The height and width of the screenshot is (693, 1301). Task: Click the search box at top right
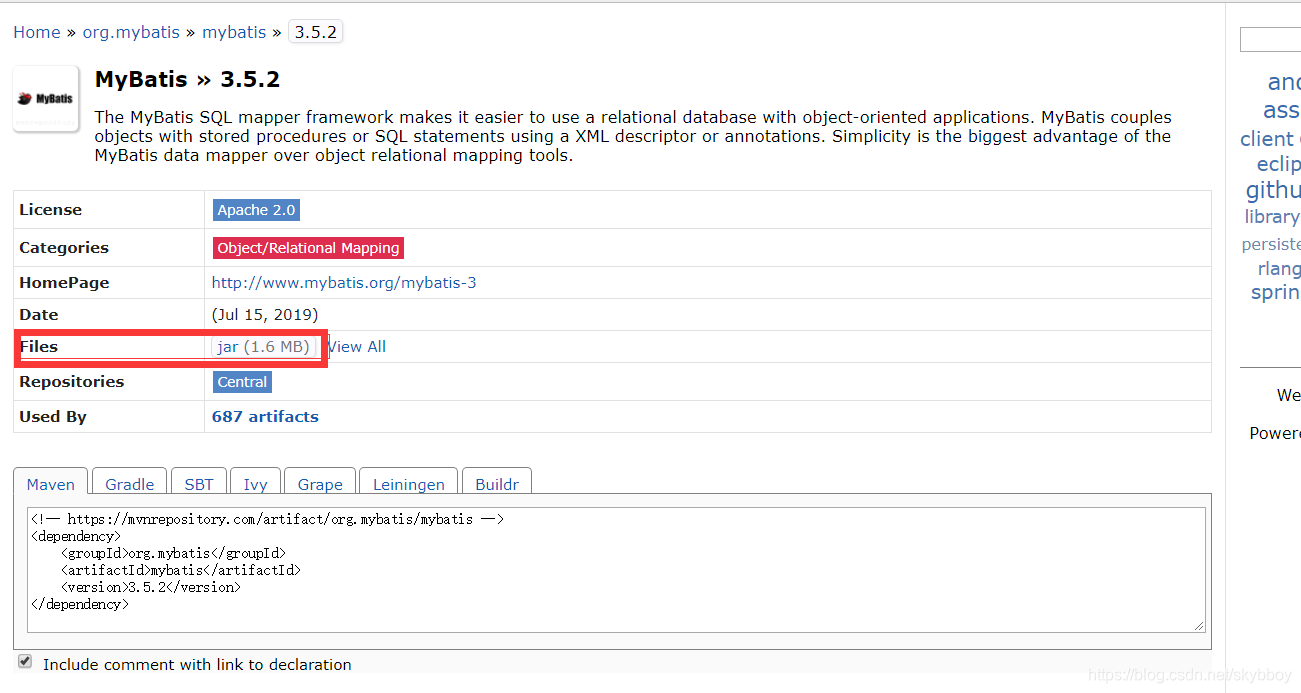pyautogui.click(x=1270, y=40)
